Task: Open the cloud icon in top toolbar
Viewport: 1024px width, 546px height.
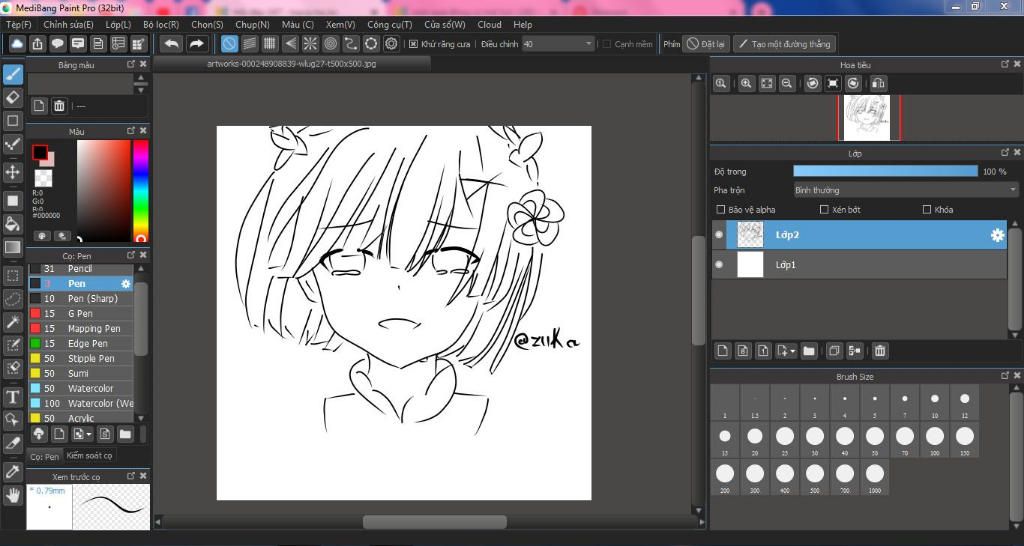Action: pyautogui.click(x=18, y=44)
